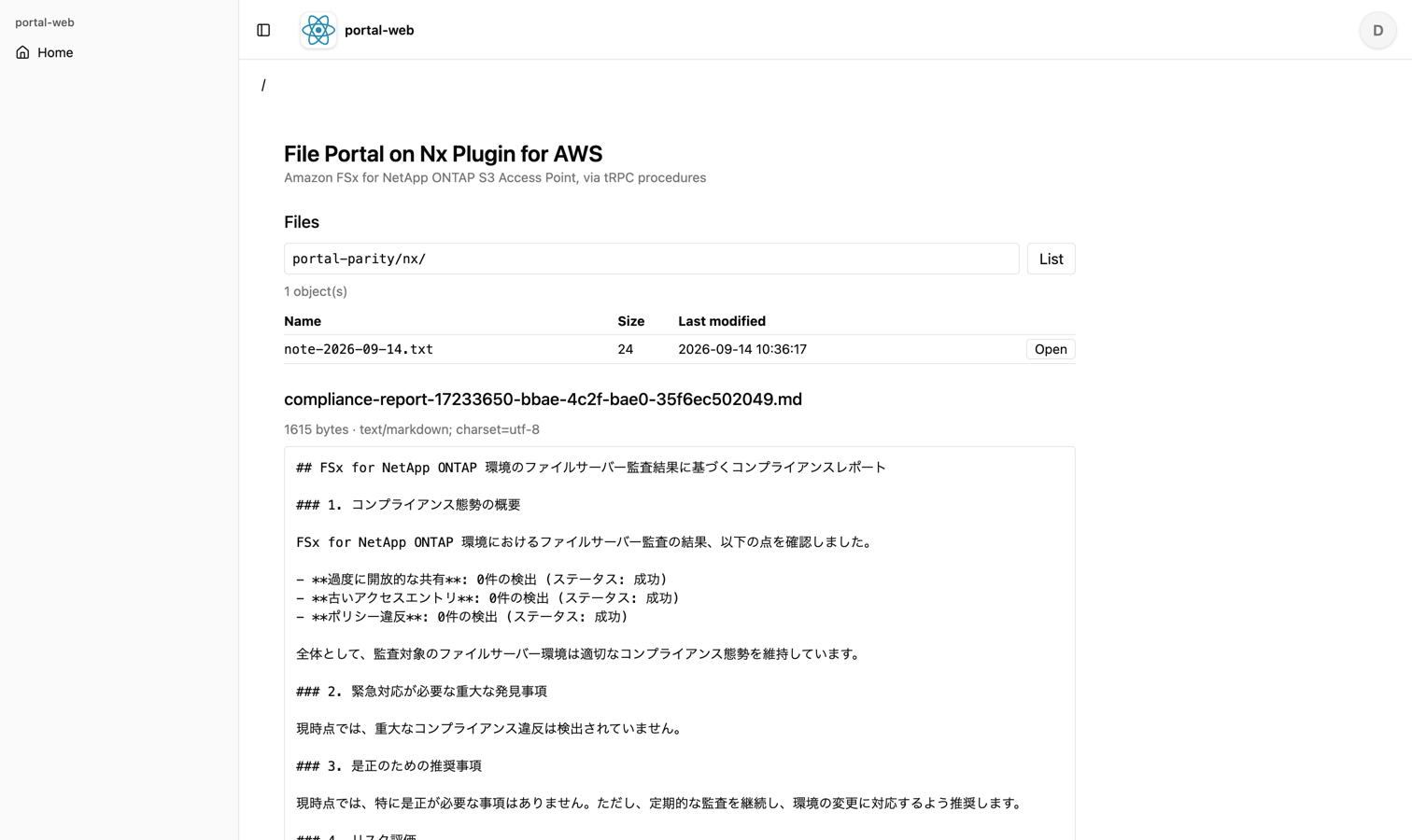Click the Last modified column header

click(x=722, y=321)
